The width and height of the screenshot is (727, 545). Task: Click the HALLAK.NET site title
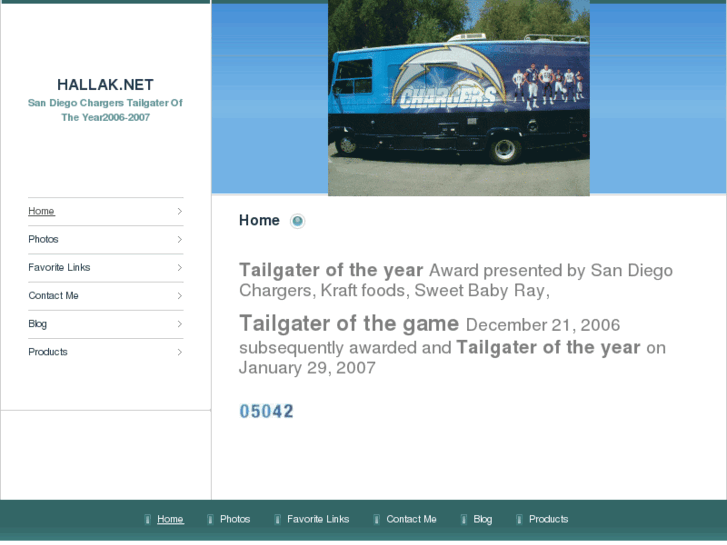point(105,84)
